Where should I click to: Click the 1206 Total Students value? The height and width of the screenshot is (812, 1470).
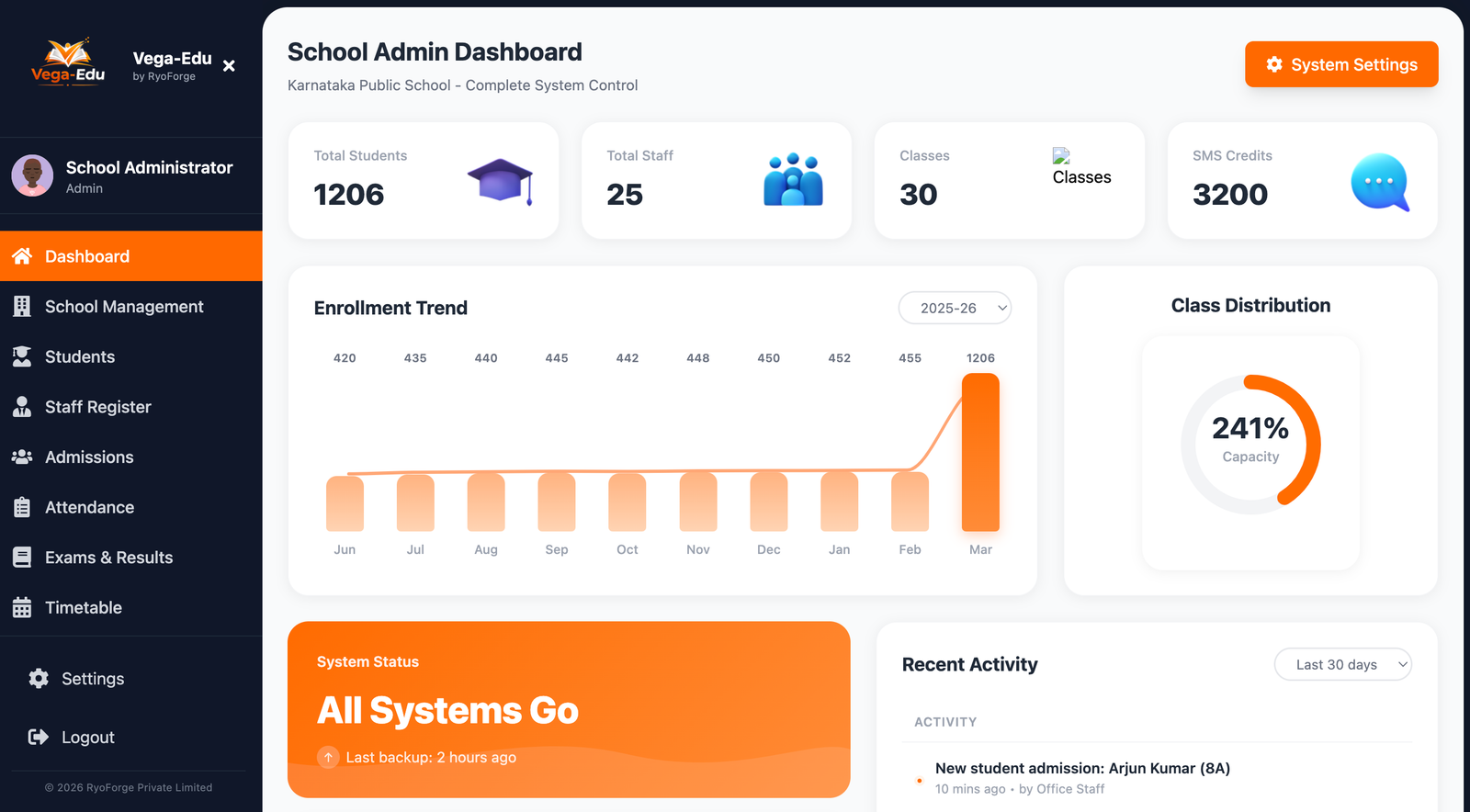(349, 195)
